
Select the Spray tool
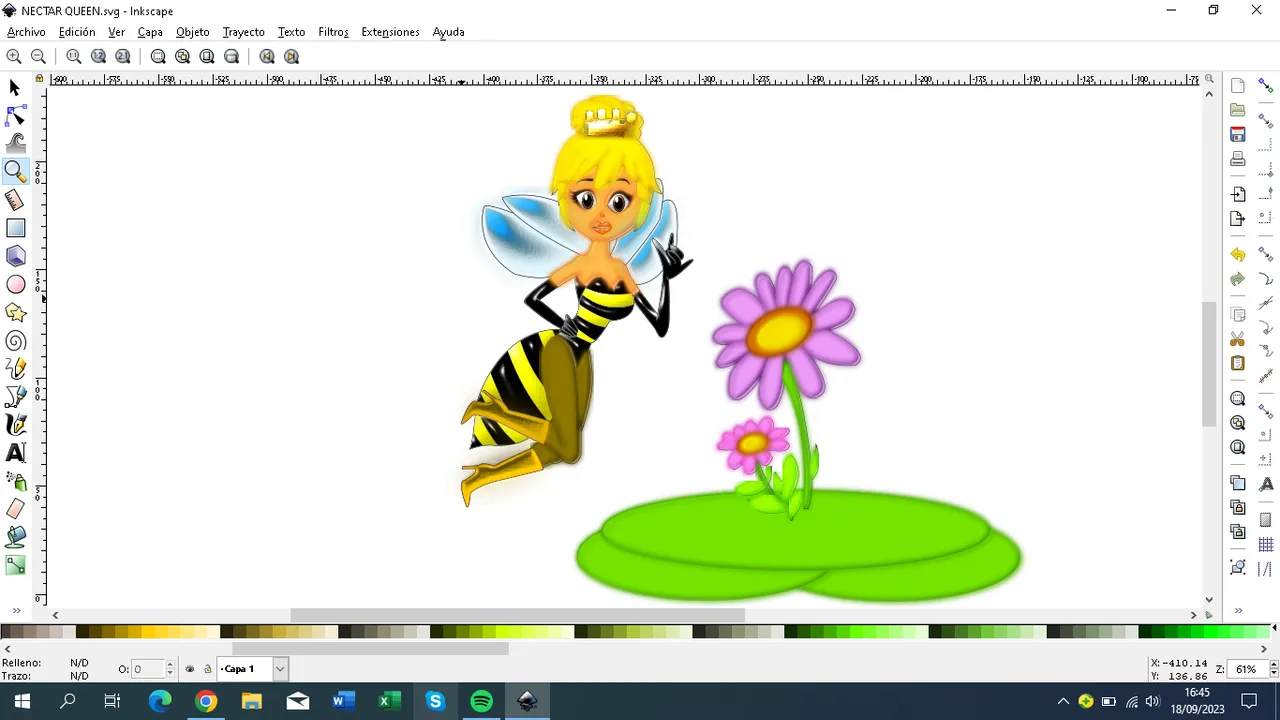pos(15,481)
